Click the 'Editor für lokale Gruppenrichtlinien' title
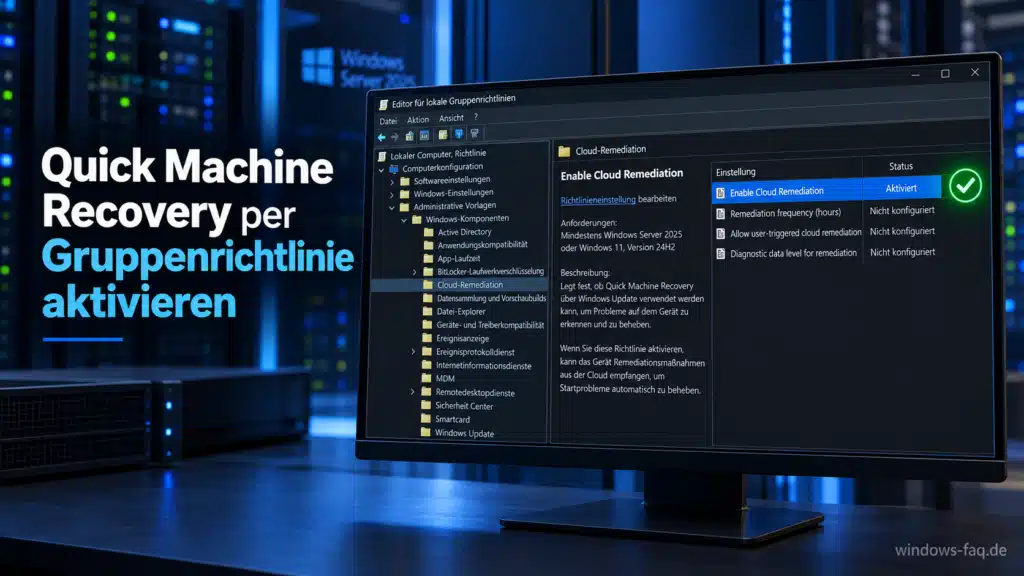Screen dimensions: 1024x576 pos(454,101)
